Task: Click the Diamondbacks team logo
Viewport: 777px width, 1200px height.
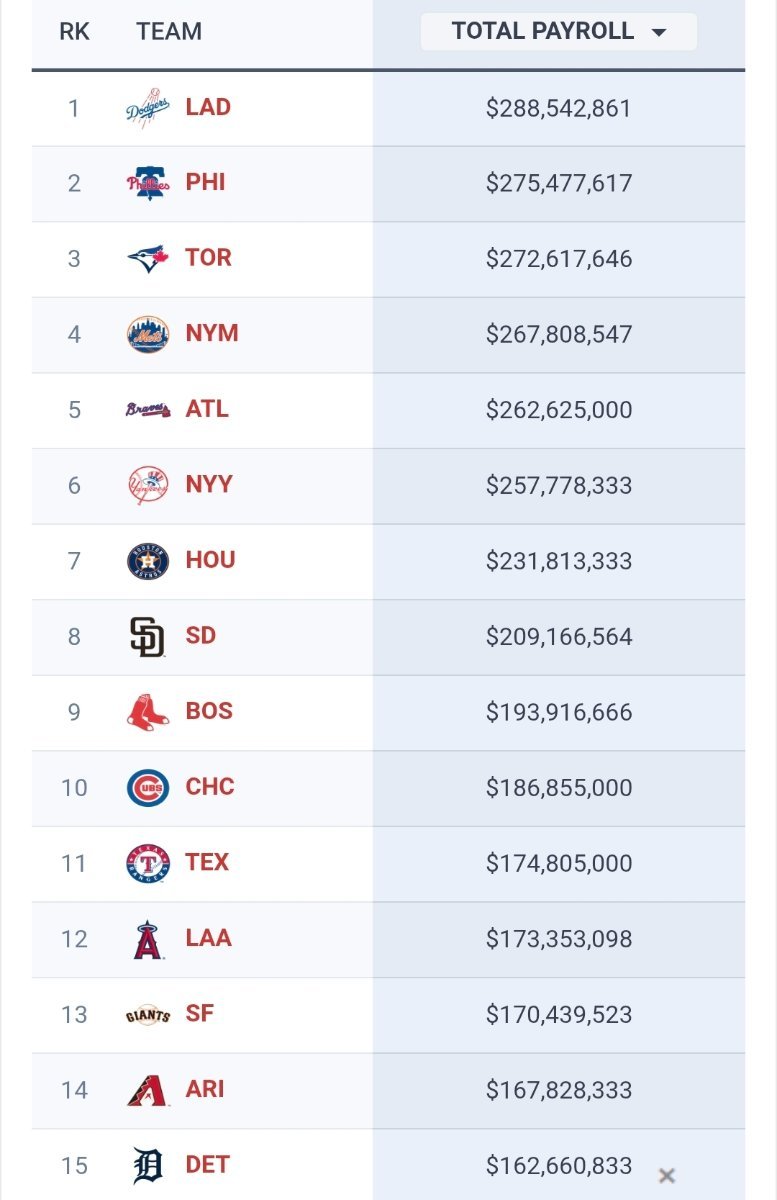Action: (x=147, y=1090)
